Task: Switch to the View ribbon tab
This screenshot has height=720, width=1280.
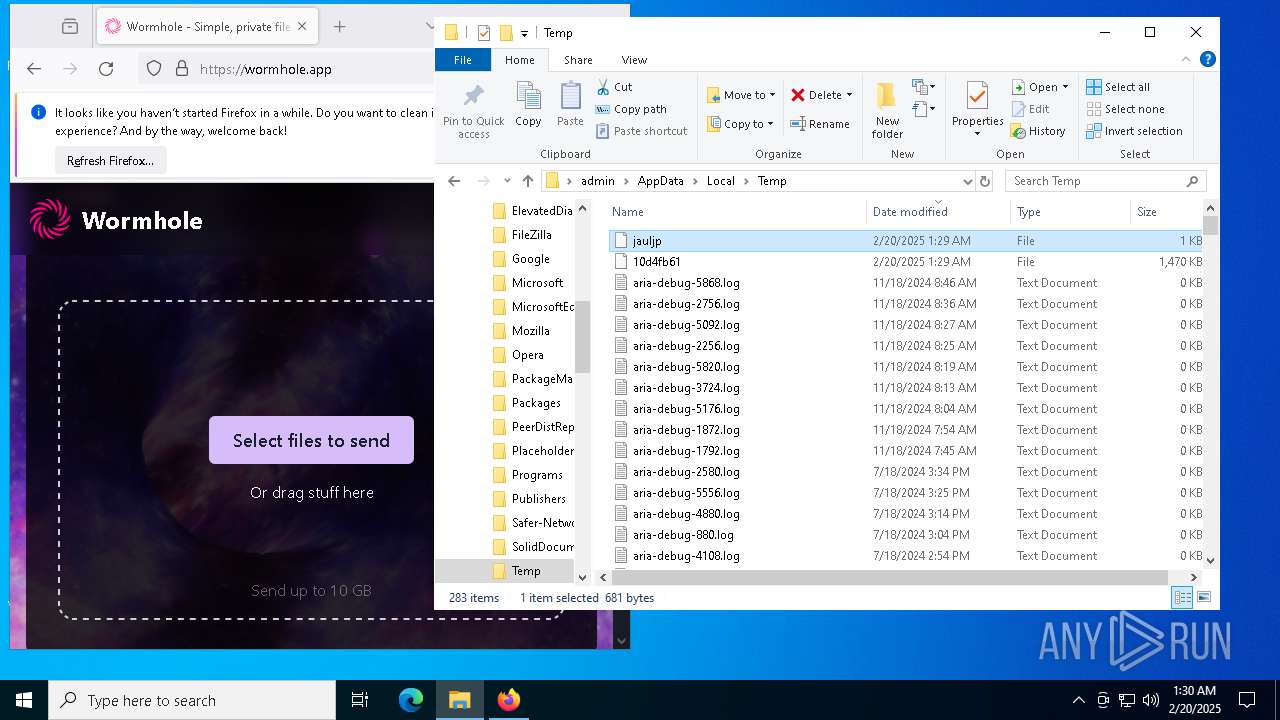Action: click(x=634, y=60)
